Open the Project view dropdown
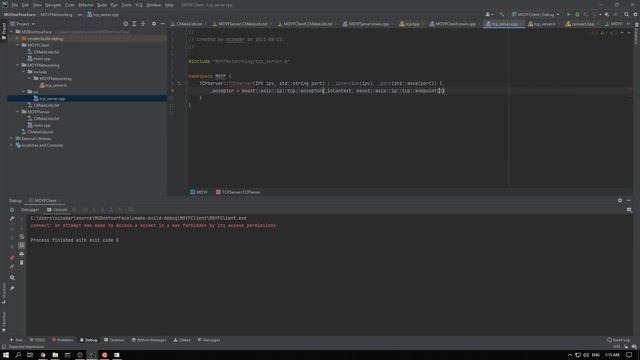Screen dimensions: 640x360 pos(23,24)
